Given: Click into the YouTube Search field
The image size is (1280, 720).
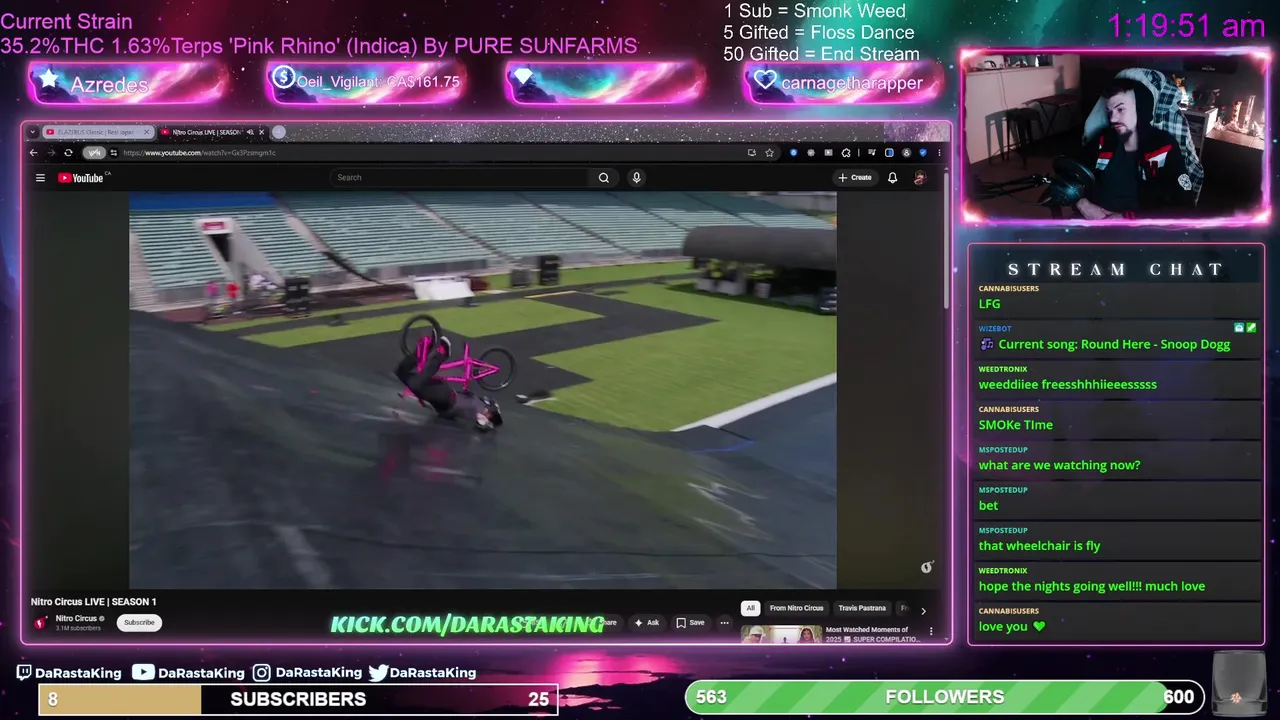Looking at the screenshot, I should [x=462, y=178].
